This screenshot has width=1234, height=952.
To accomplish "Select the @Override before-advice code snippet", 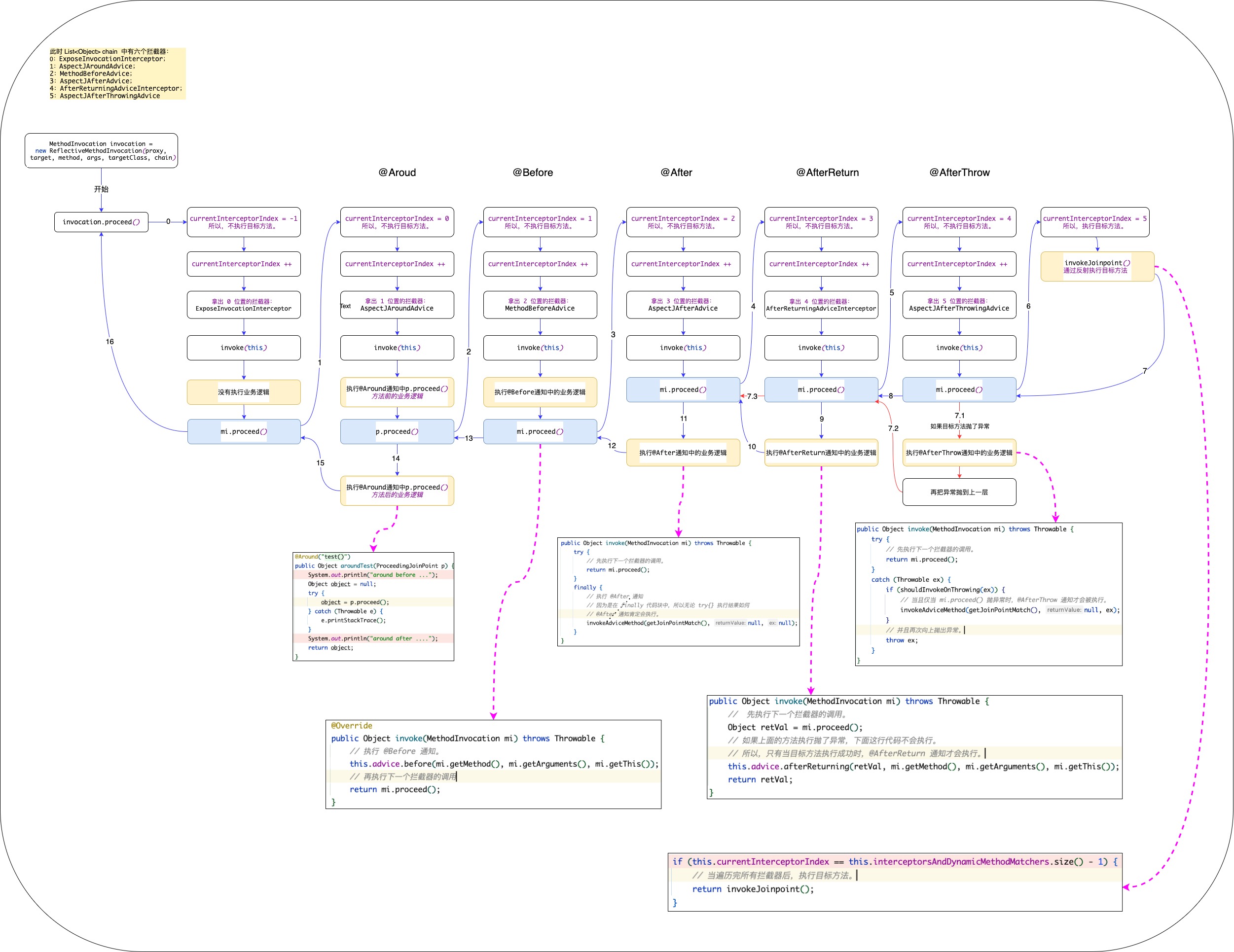I will click(493, 764).
